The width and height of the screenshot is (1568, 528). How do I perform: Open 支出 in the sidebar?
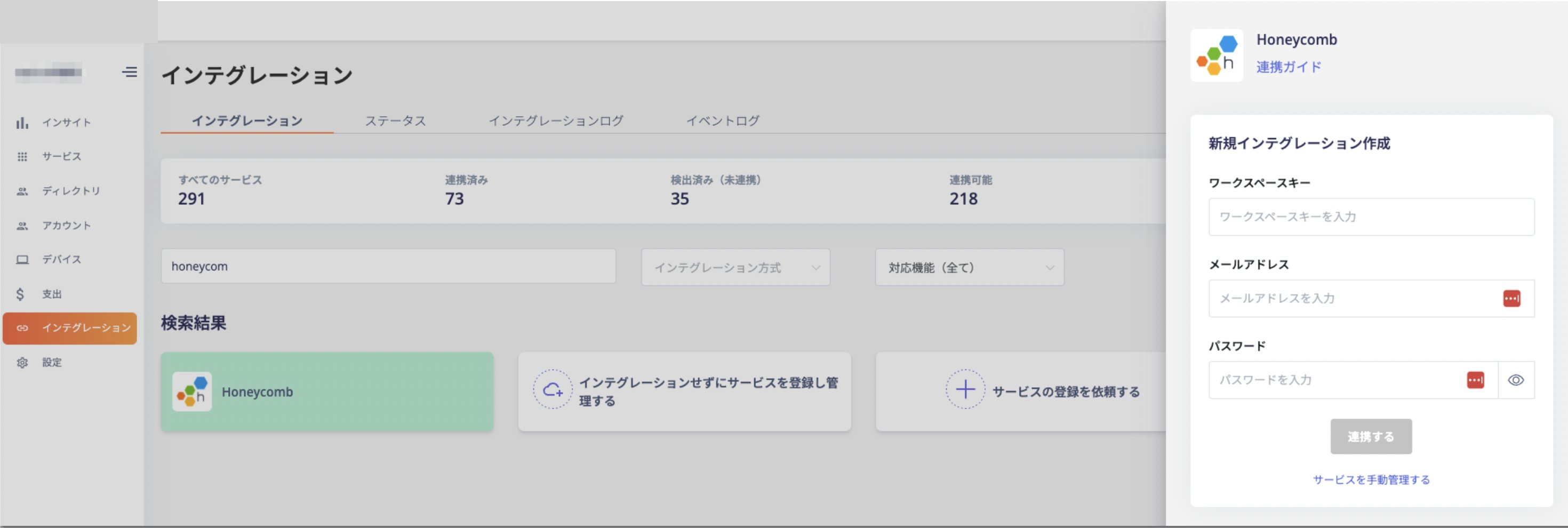[52, 294]
